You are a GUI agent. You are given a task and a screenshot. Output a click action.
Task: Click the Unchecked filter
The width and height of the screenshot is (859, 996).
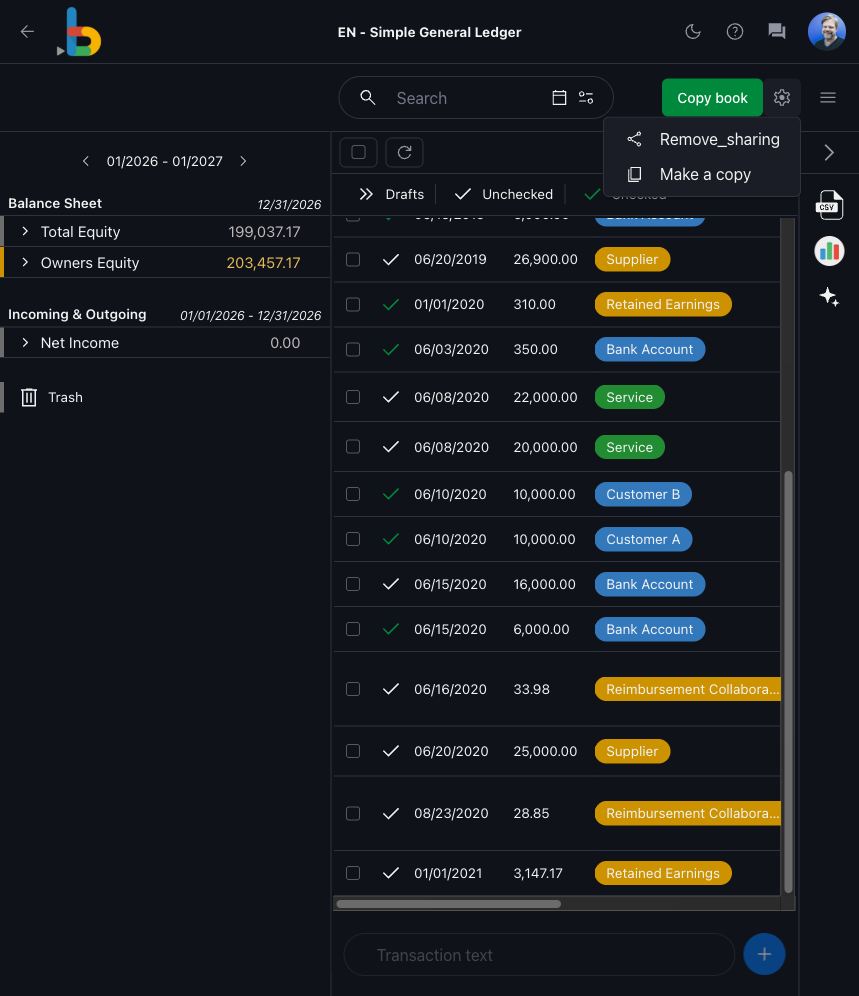[504, 194]
